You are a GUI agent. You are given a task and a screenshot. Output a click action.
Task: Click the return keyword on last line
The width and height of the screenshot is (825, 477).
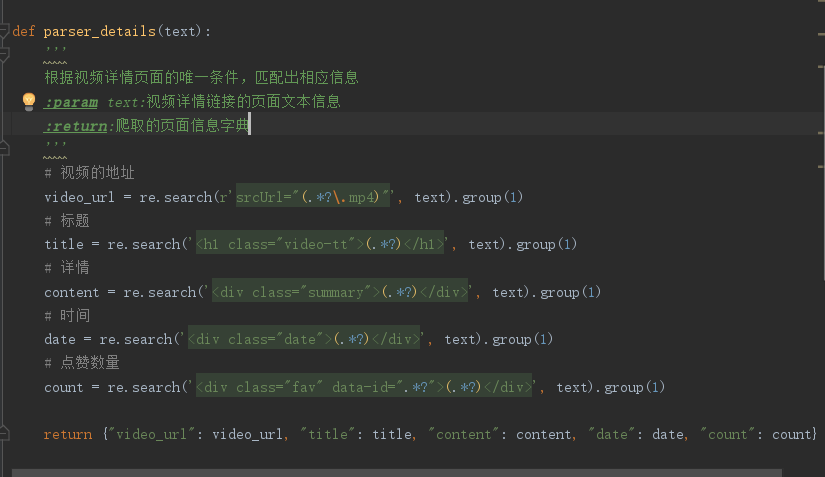(x=68, y=434)
